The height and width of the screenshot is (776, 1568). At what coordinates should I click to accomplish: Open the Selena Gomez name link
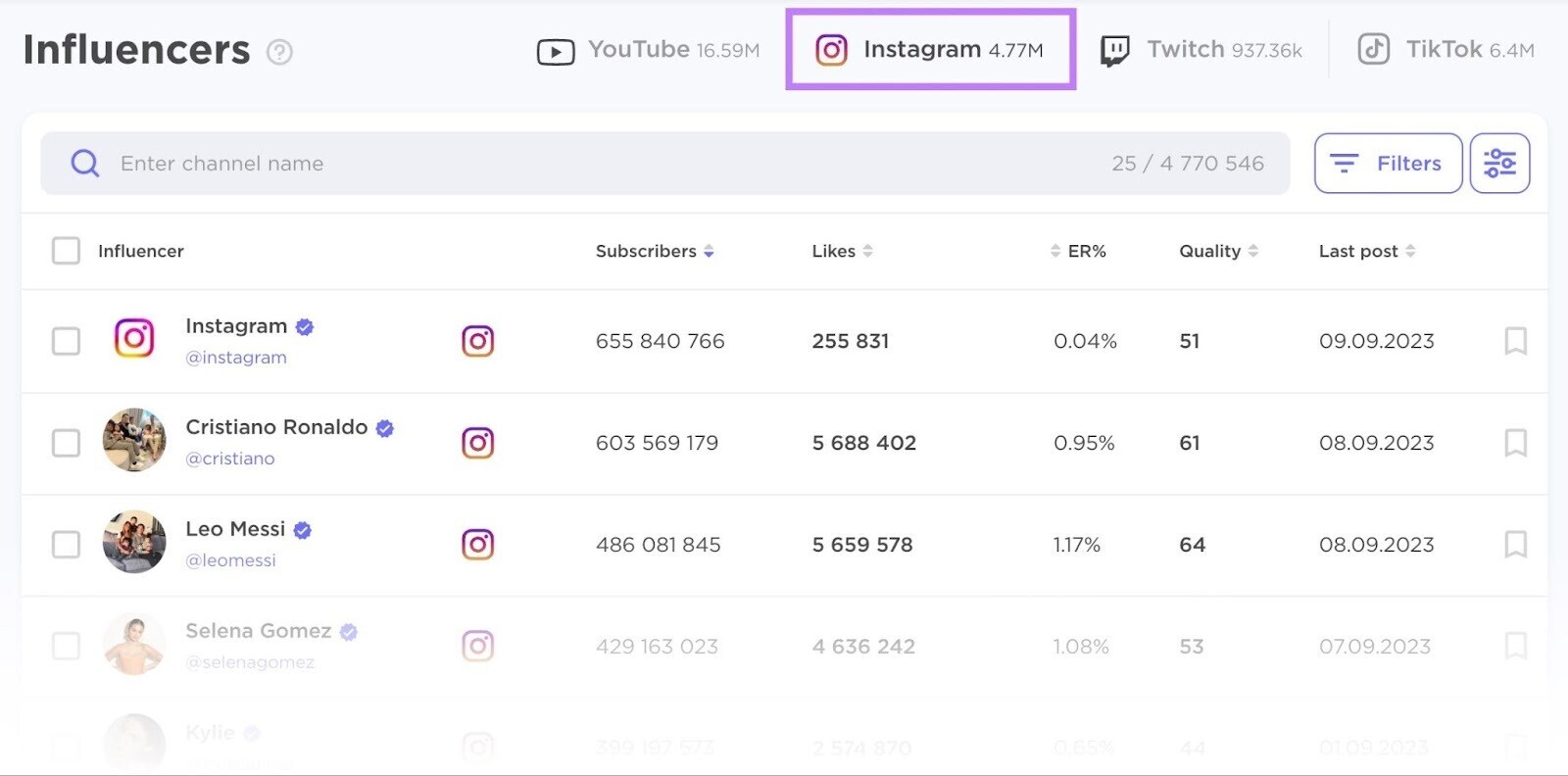click(x=259, y=631)
